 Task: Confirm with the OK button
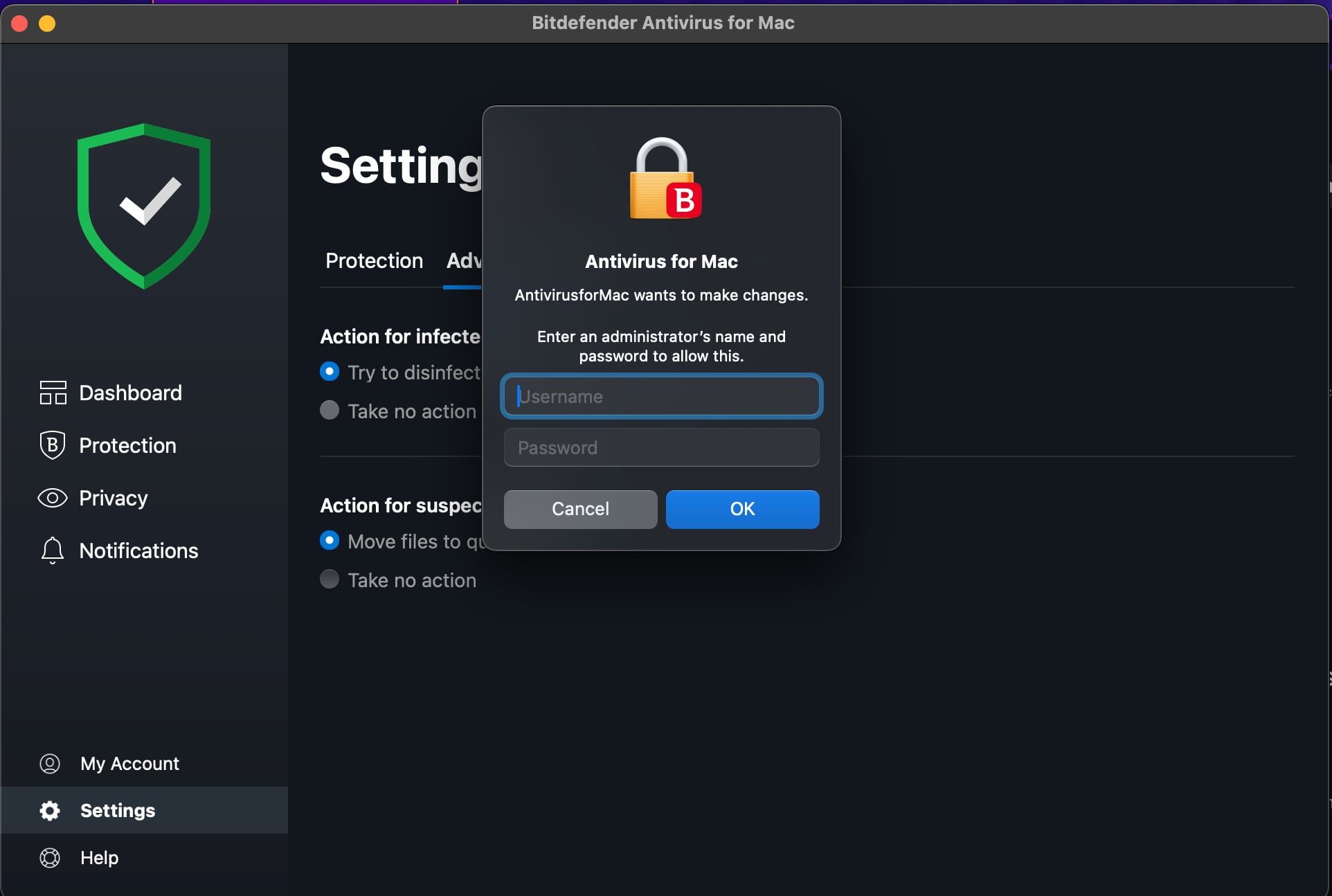(742, 509)
